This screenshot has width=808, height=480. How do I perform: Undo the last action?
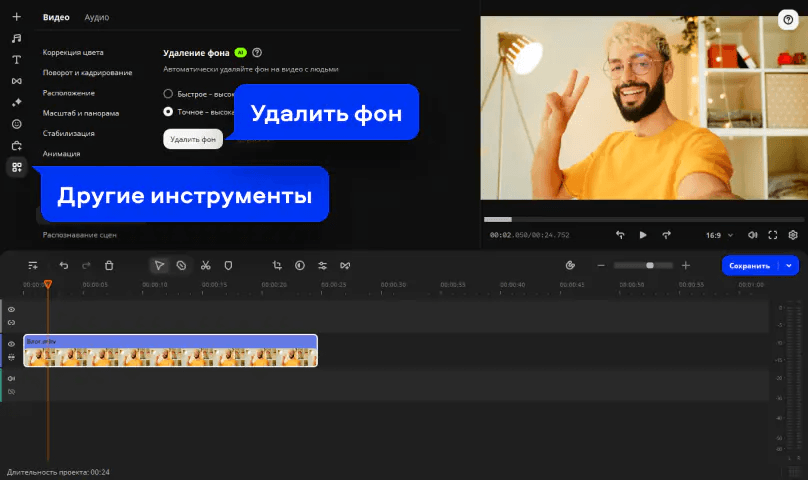point(64,266)
